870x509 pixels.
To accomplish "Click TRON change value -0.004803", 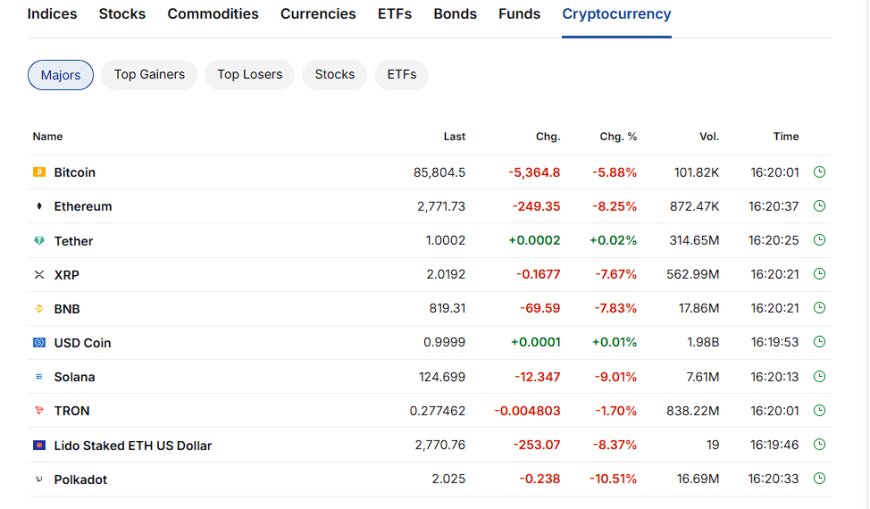I will (527, 411).
